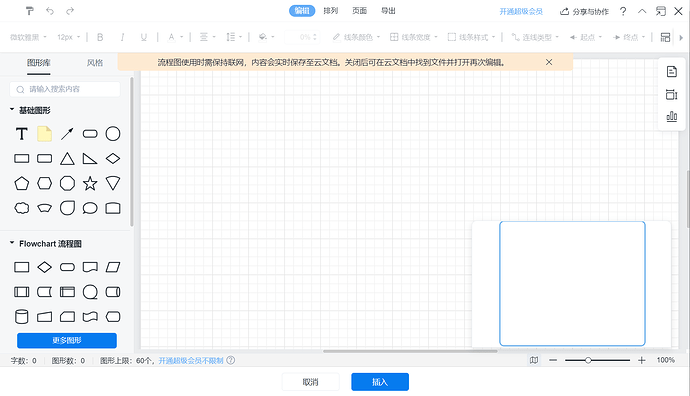
Task: Pick the Flowchart internal storage shape
Action: click(x=67, y=292)
